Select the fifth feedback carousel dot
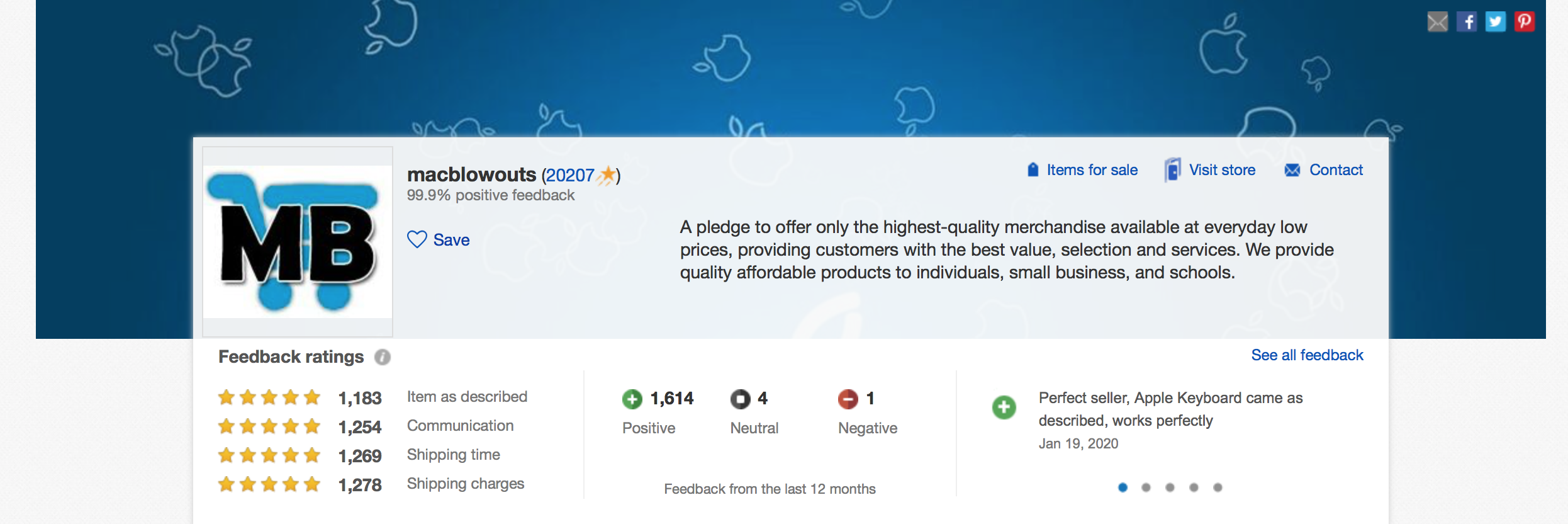The image size is (1568, 524). (x=1218, y=487)
